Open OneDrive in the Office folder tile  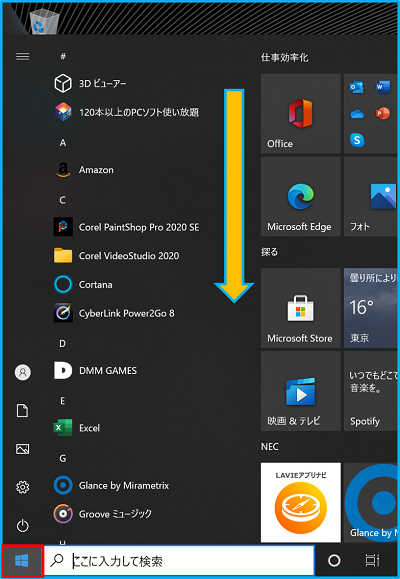[x=357, y=114]
